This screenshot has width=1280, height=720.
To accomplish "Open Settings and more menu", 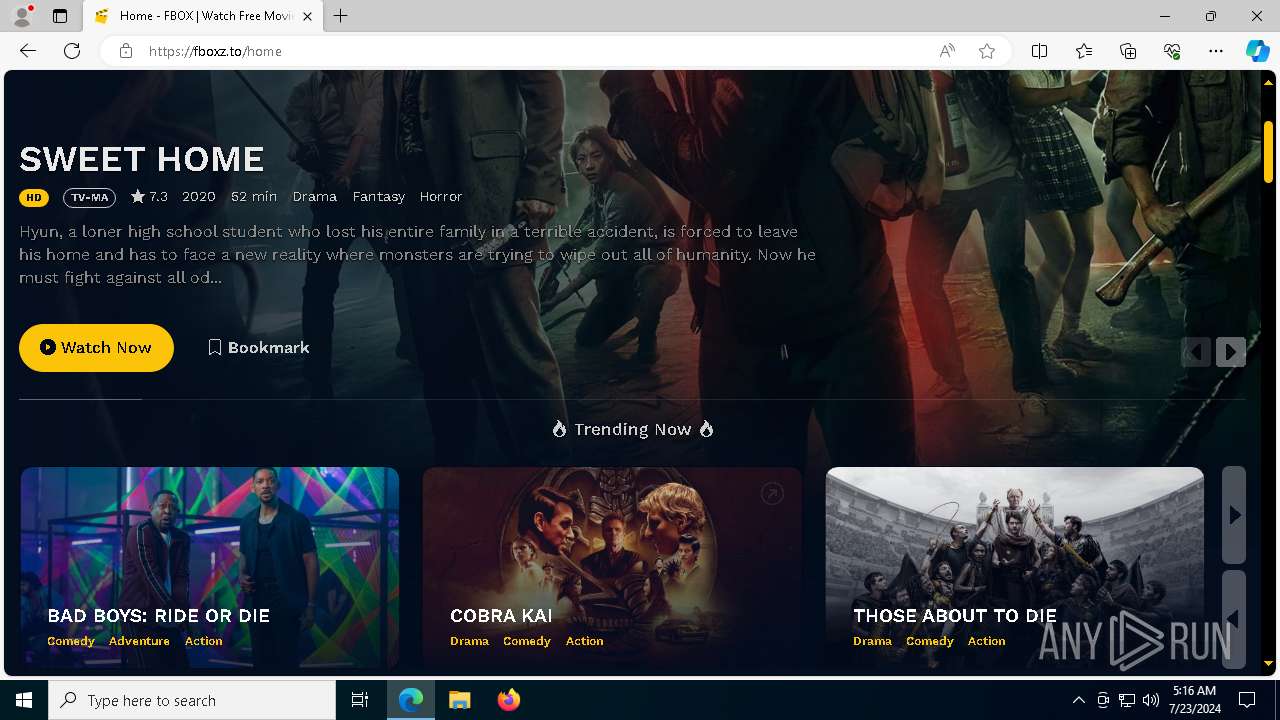I will [1216, 51].
